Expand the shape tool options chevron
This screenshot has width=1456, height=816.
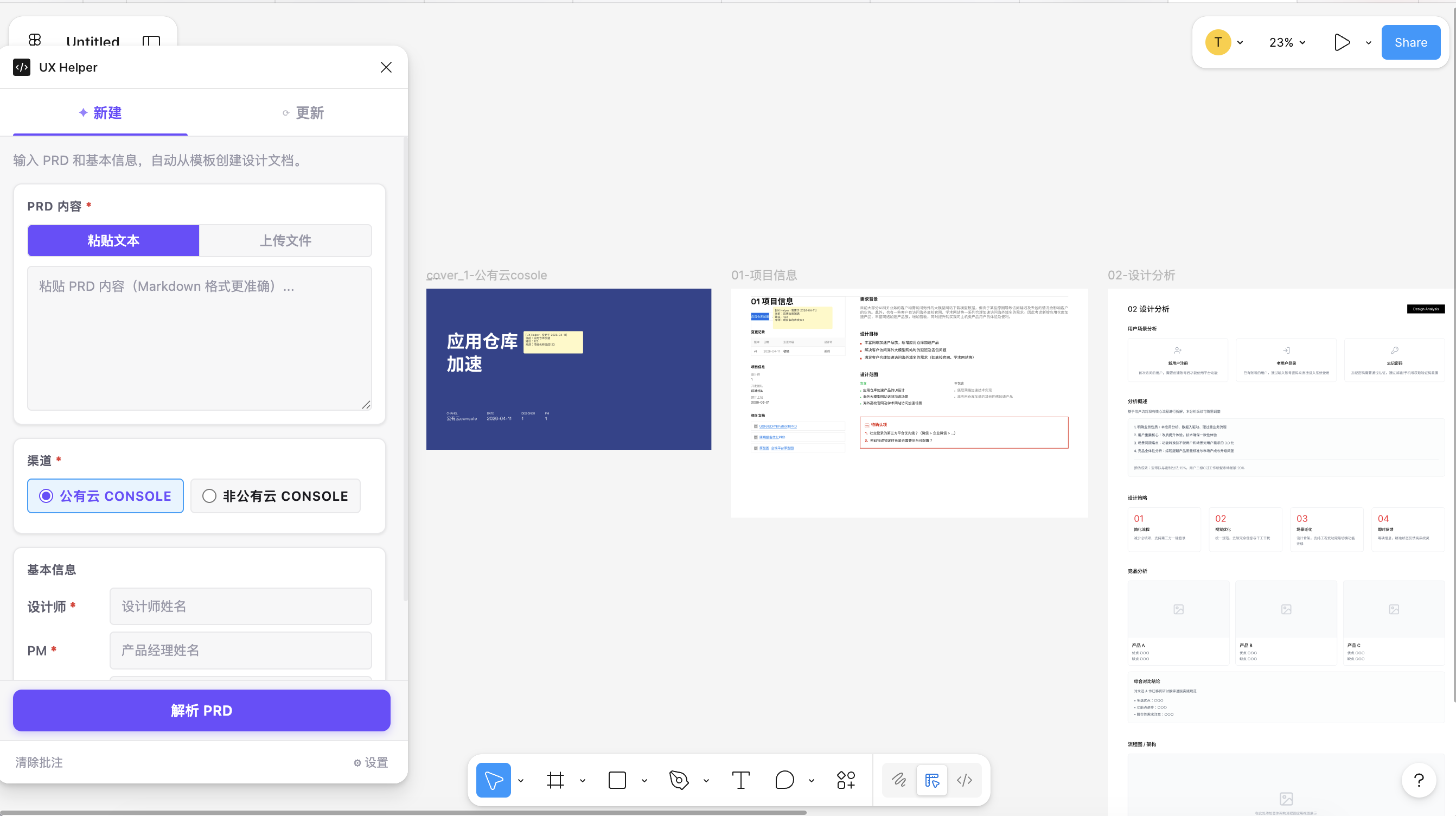point(644,780)
